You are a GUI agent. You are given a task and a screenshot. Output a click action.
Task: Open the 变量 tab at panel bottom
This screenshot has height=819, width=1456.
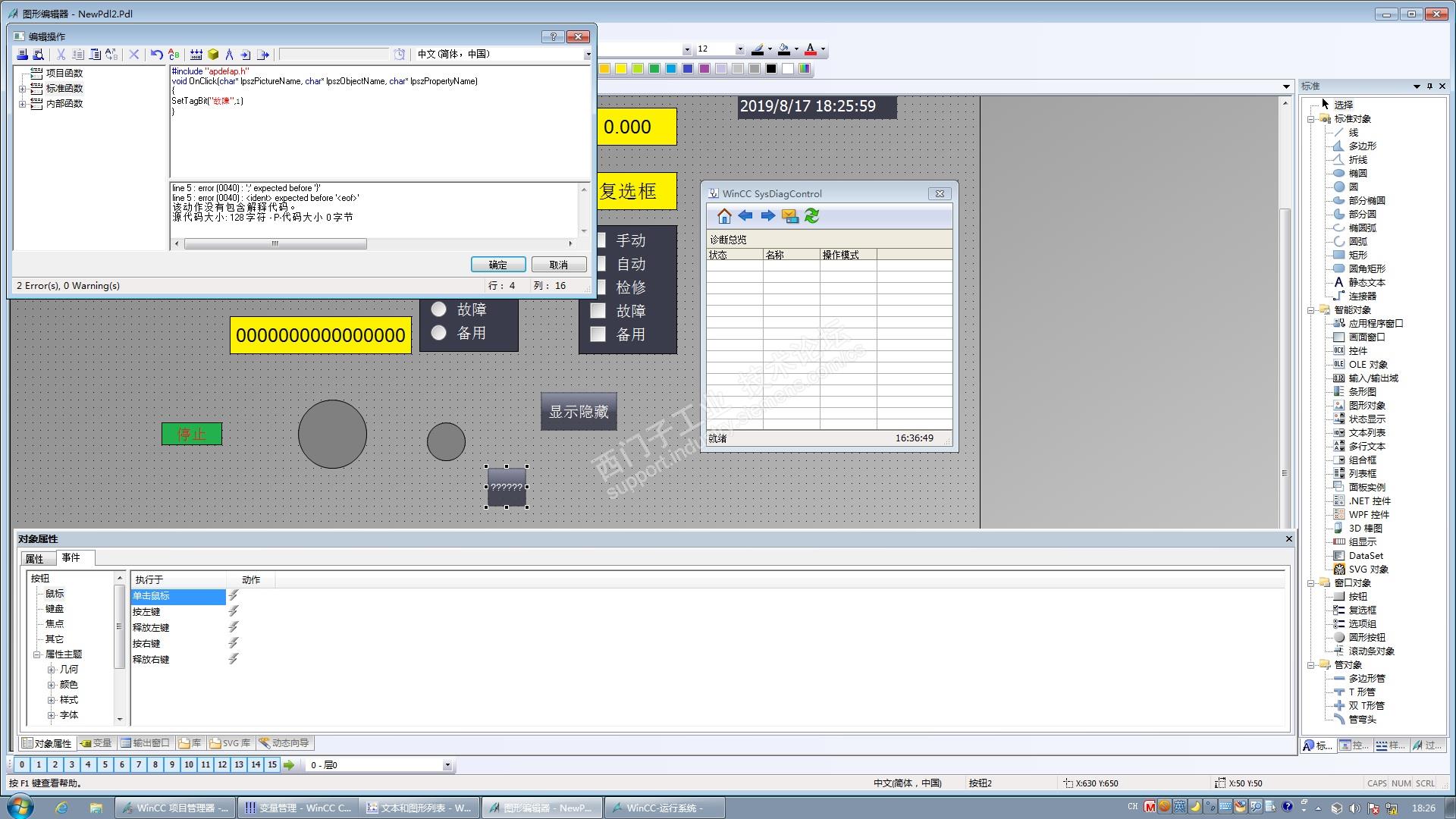96,743
